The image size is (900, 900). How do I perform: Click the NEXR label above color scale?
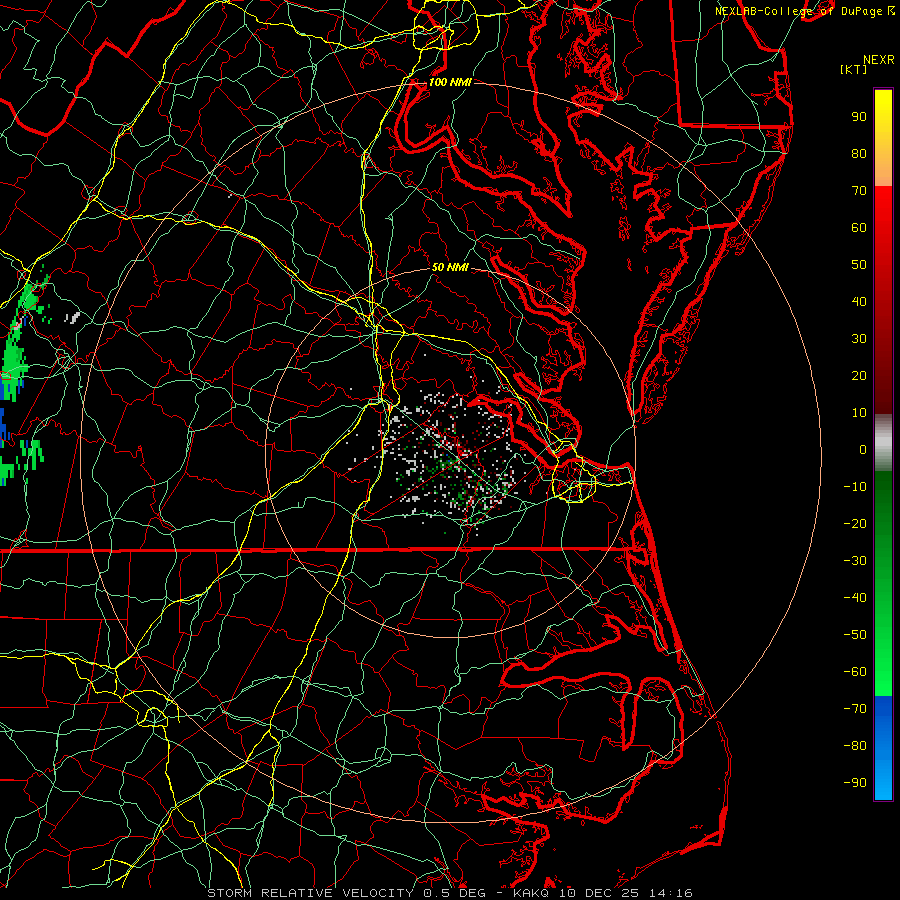coord(878,60)
